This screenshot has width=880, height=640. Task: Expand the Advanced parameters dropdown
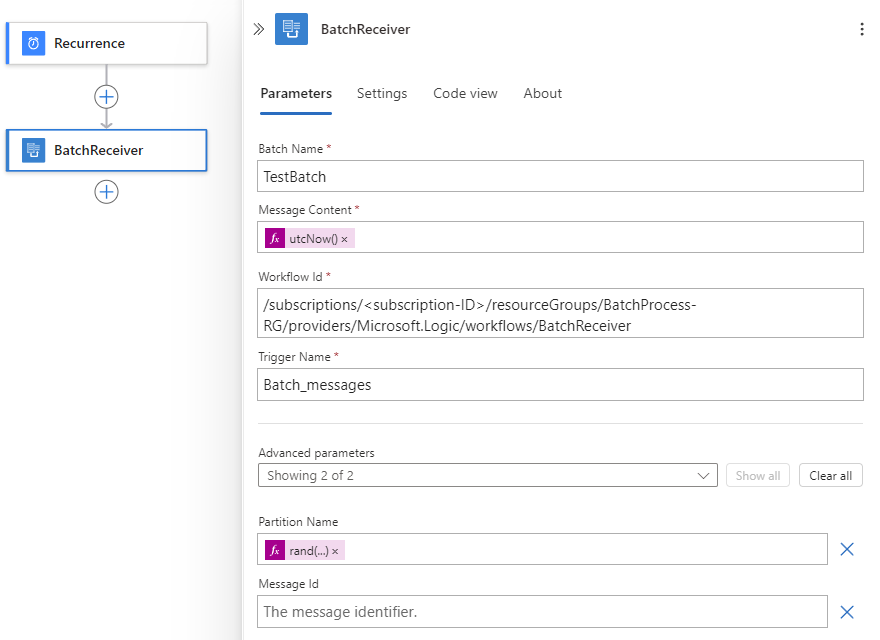tap(703, 475)
